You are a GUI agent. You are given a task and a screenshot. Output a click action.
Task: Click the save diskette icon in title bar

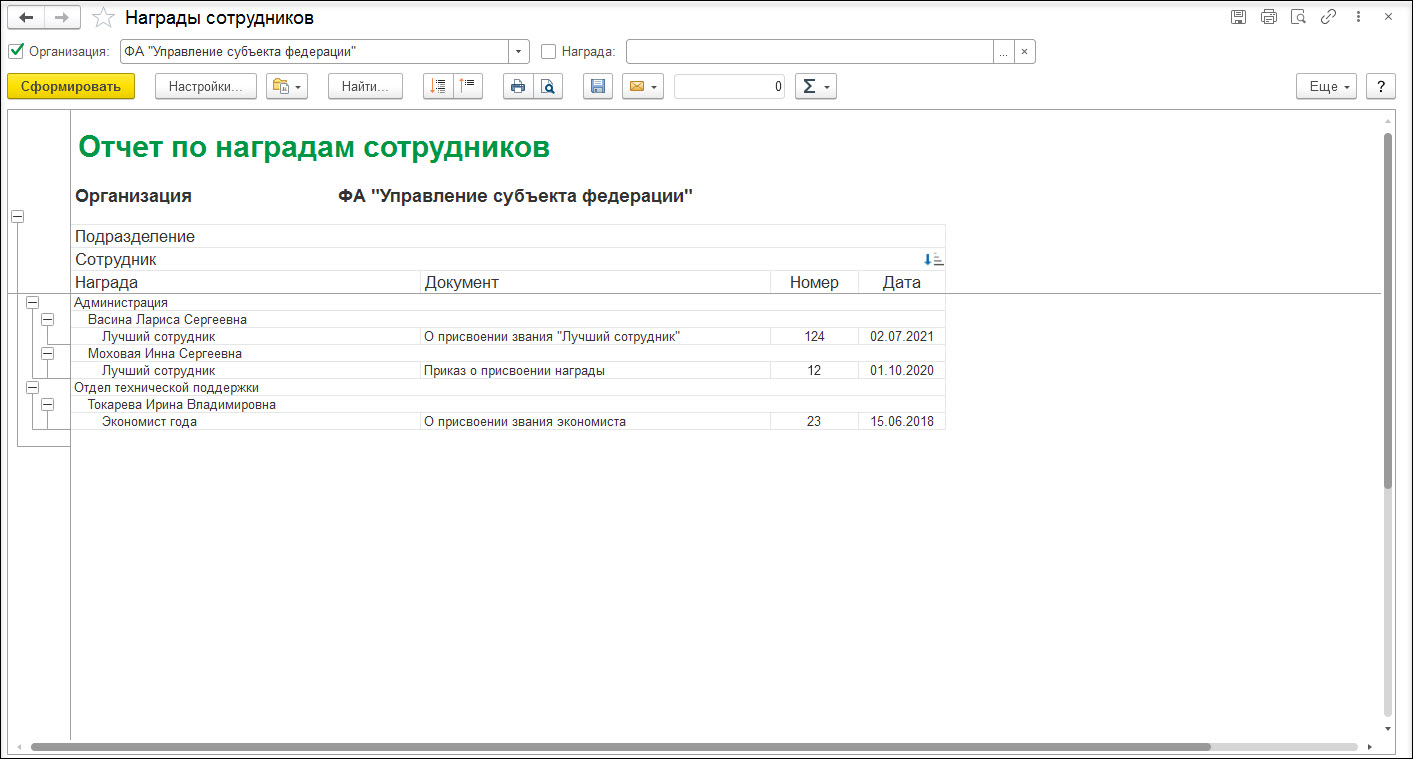point(1239,17)
